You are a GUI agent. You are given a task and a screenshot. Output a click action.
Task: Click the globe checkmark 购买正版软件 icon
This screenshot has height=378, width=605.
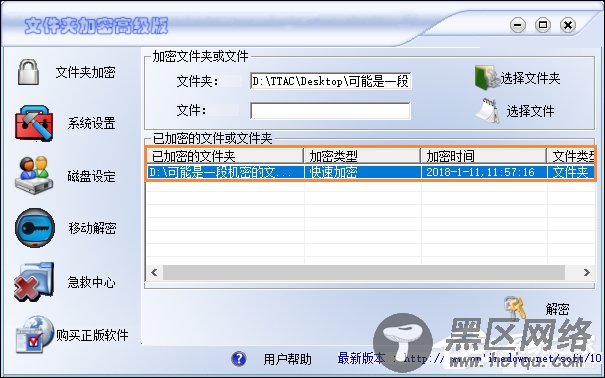click(x=34, y=334)
